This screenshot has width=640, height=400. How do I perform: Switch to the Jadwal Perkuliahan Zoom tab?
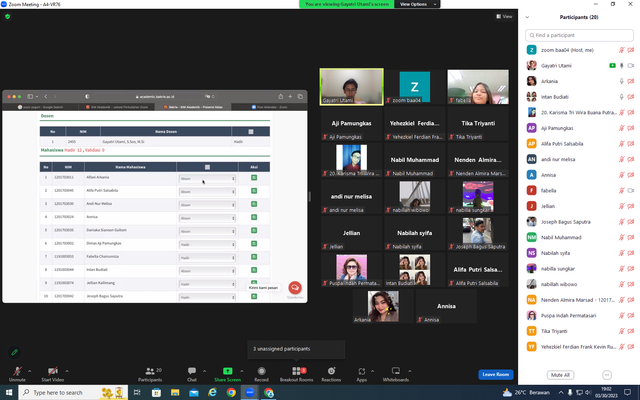tap(117, 107)
